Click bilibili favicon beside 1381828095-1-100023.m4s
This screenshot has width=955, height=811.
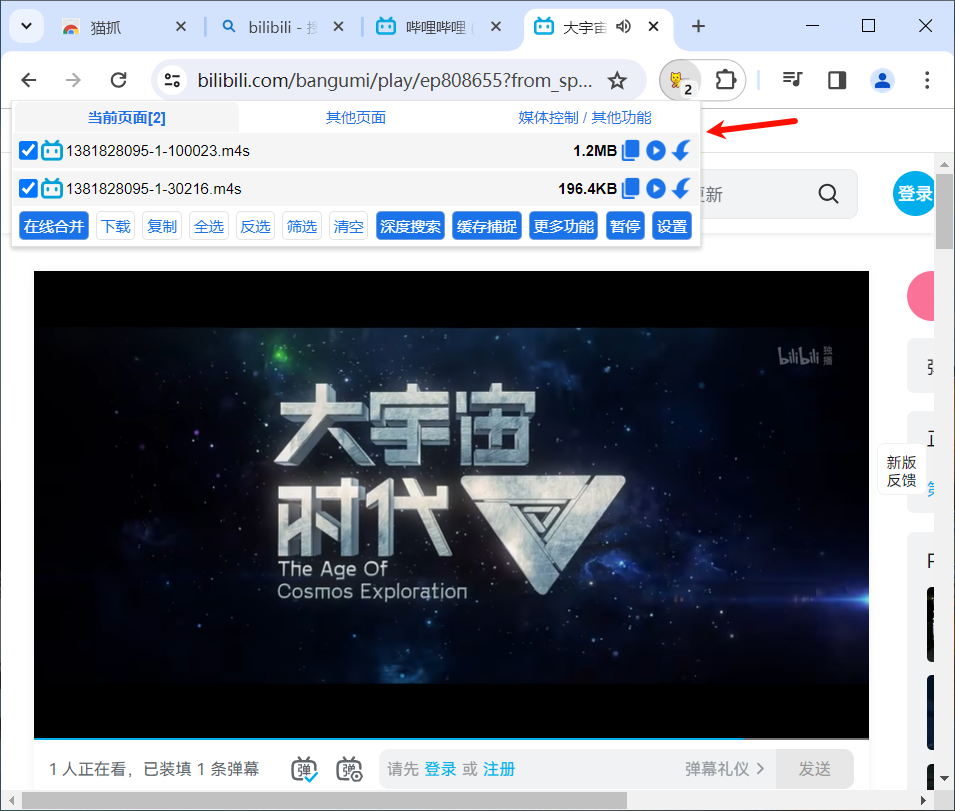pyautogui.click(x=52, y=150)
